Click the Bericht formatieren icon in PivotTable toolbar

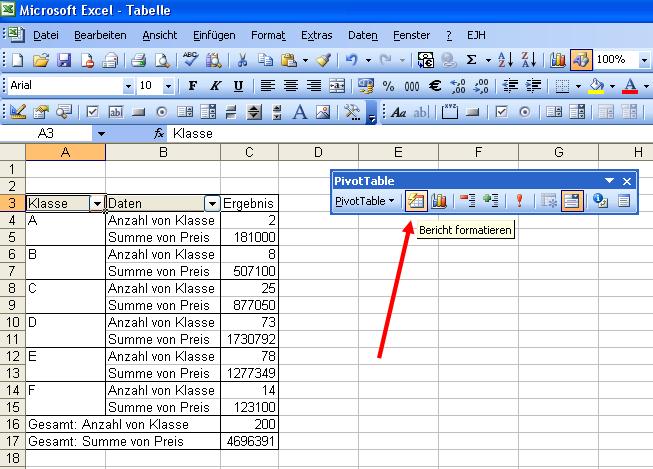416,200
